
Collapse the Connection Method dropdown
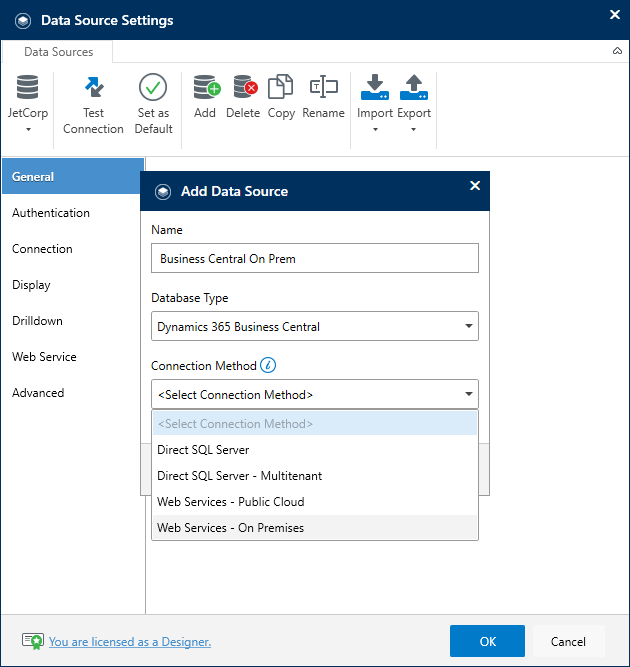(x=469, y=394)
